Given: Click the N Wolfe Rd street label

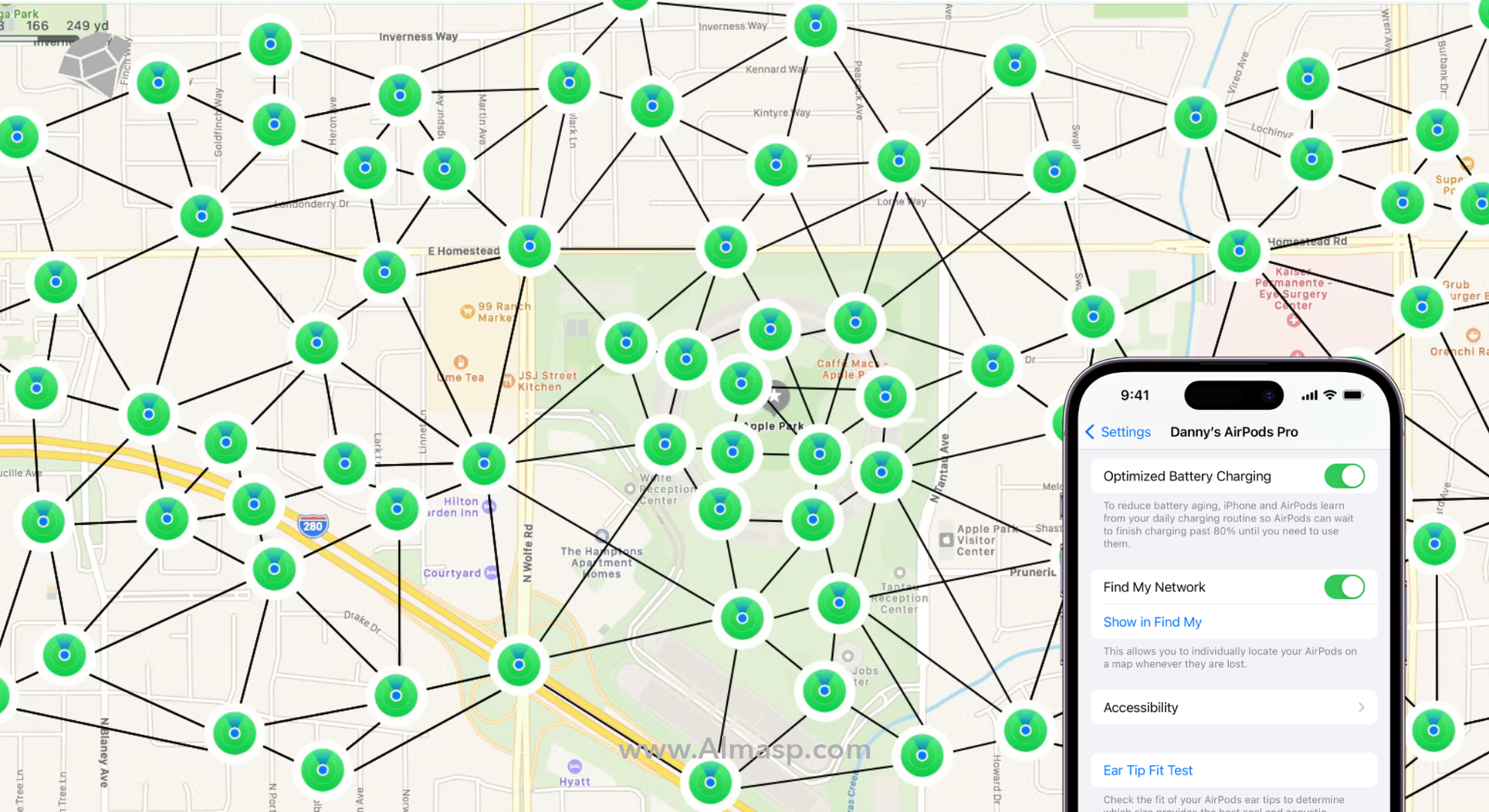Looking at the screenshot, I should tap(528, 553).
